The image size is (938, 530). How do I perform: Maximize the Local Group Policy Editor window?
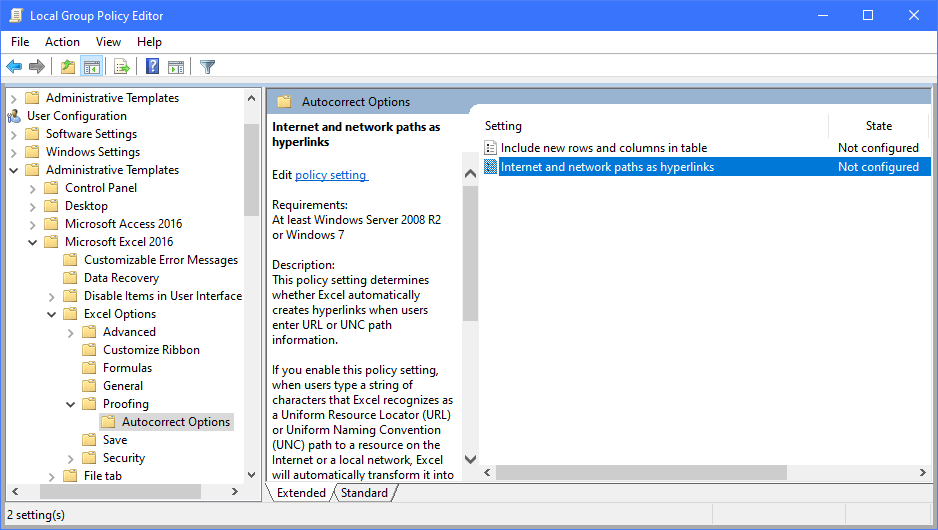tap(868, 16)
